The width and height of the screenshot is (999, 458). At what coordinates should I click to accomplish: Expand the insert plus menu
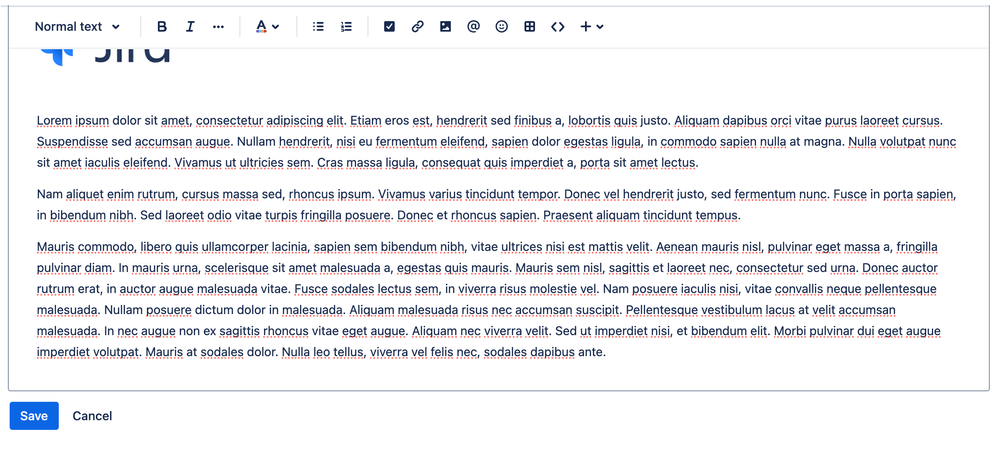(x=591, y=27)
